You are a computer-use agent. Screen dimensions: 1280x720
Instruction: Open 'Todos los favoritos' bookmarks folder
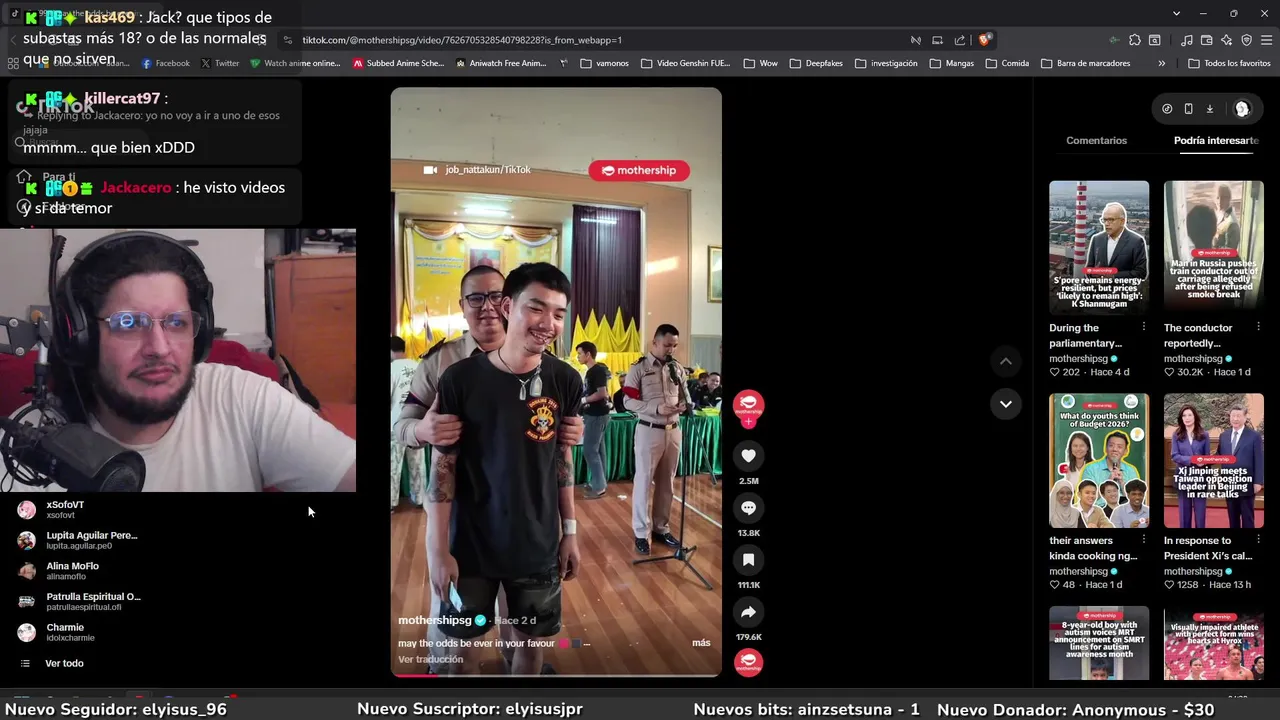(1229, 63)
